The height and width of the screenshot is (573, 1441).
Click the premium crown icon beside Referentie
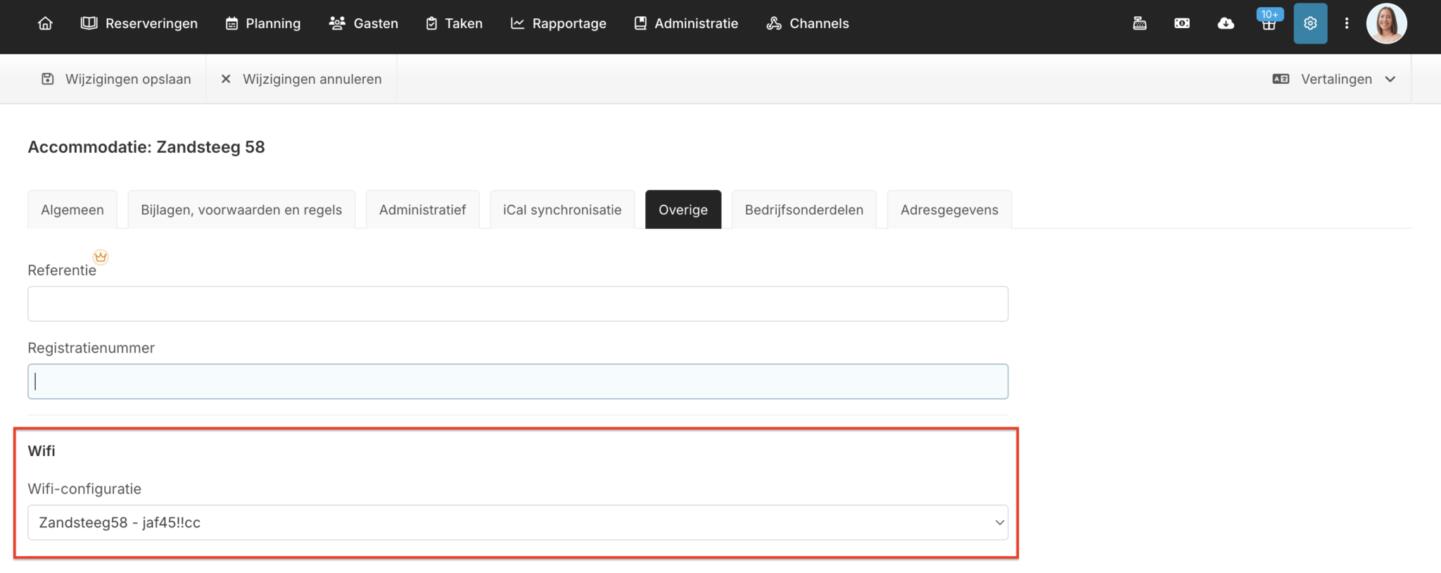(100, 257)
